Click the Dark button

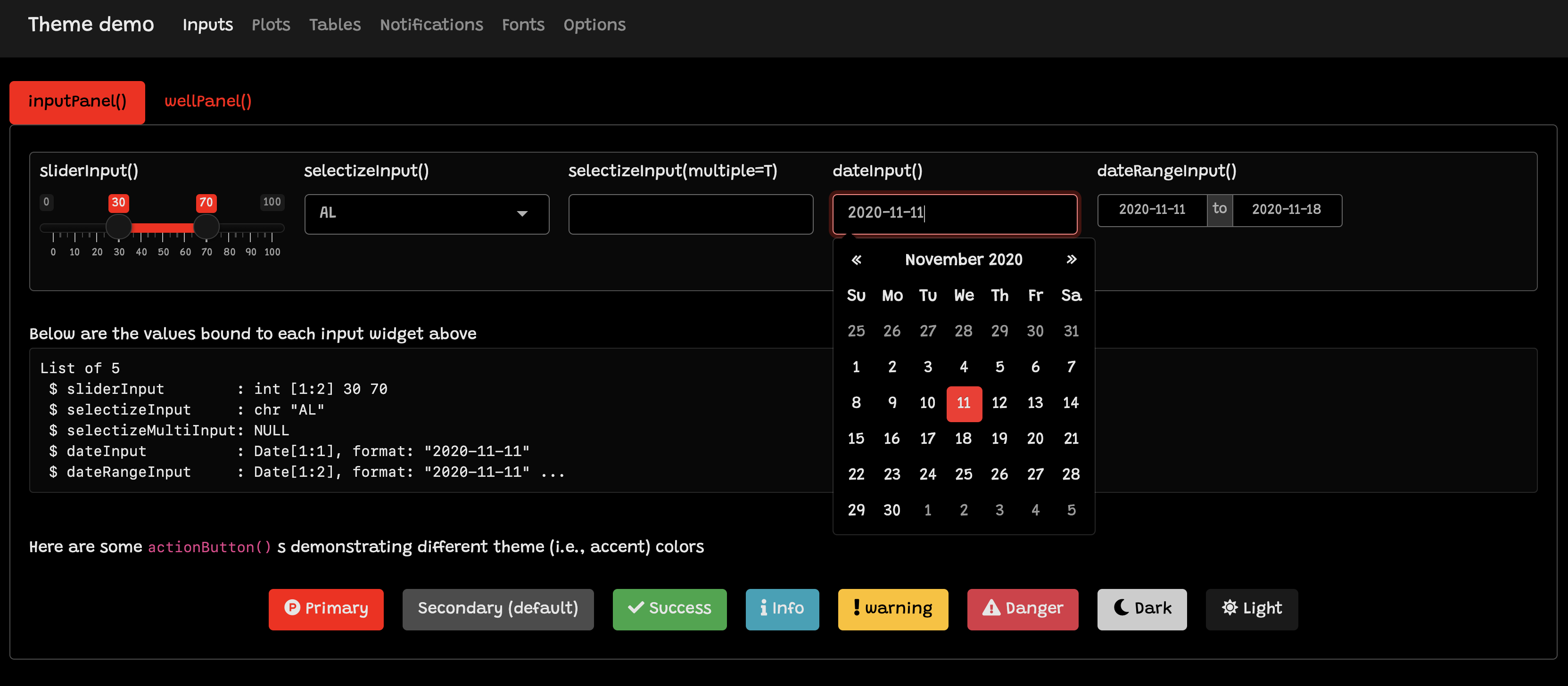[x=1142, y=609]
